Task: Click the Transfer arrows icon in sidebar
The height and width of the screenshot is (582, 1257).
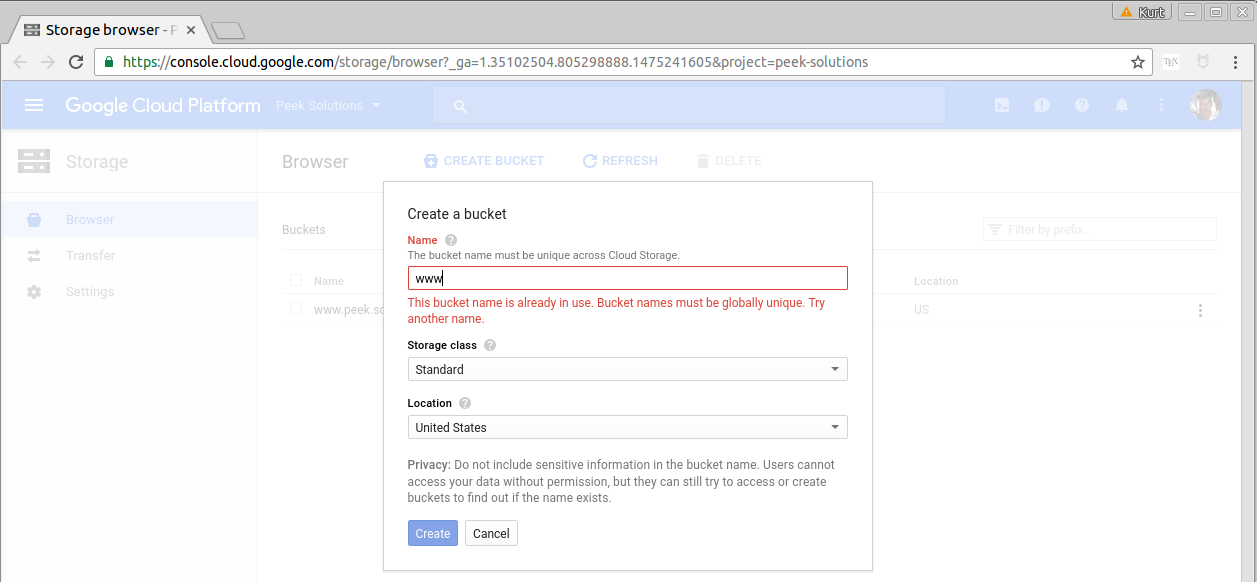Action: pos(34,255)
